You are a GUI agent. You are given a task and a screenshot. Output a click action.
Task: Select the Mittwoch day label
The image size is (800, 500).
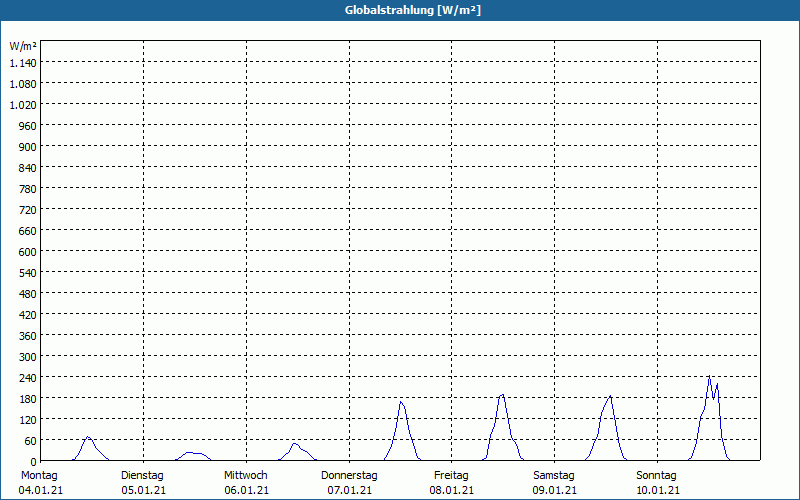click(x=246, y=476)
